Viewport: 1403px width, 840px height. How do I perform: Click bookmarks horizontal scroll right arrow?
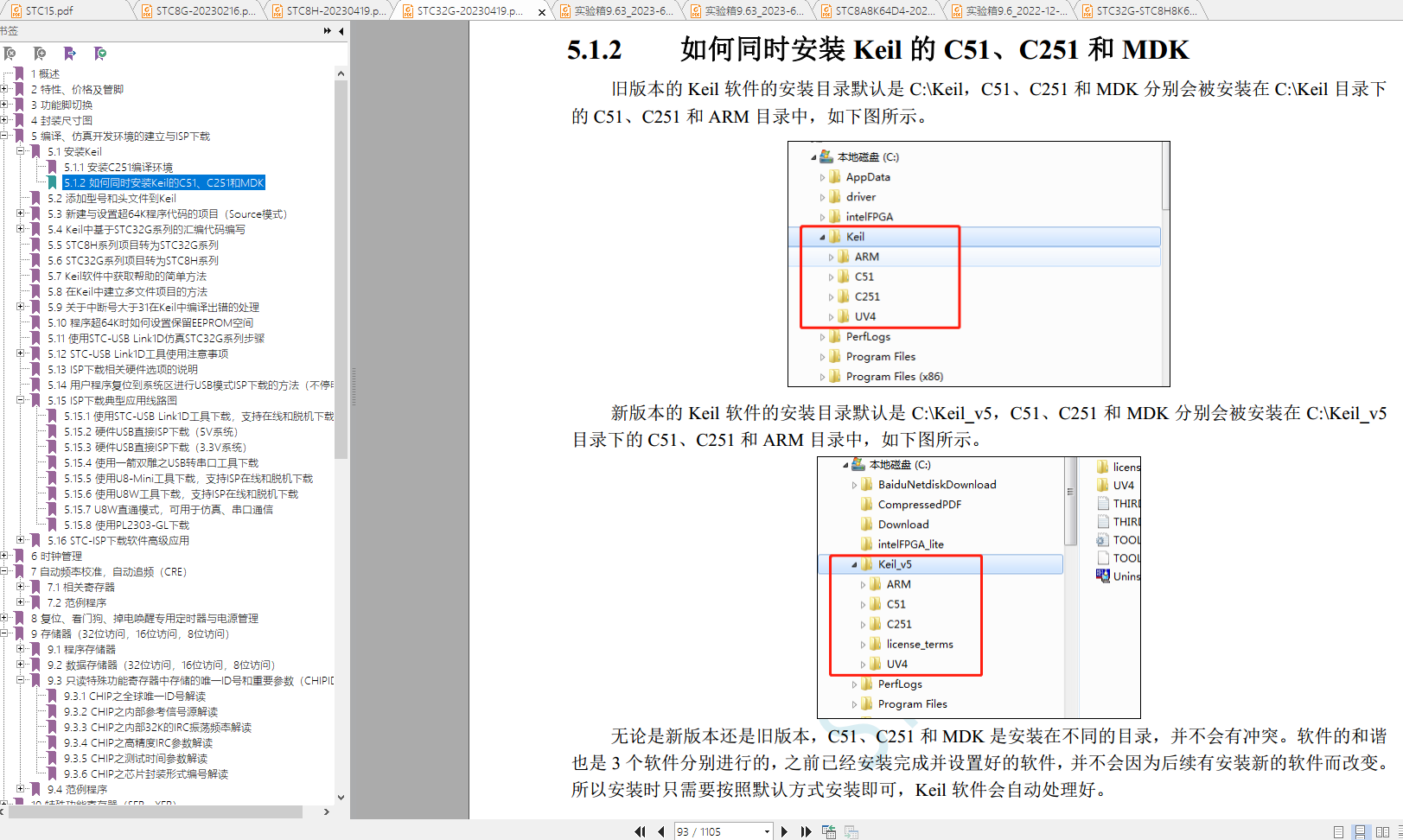pos(327,812)
